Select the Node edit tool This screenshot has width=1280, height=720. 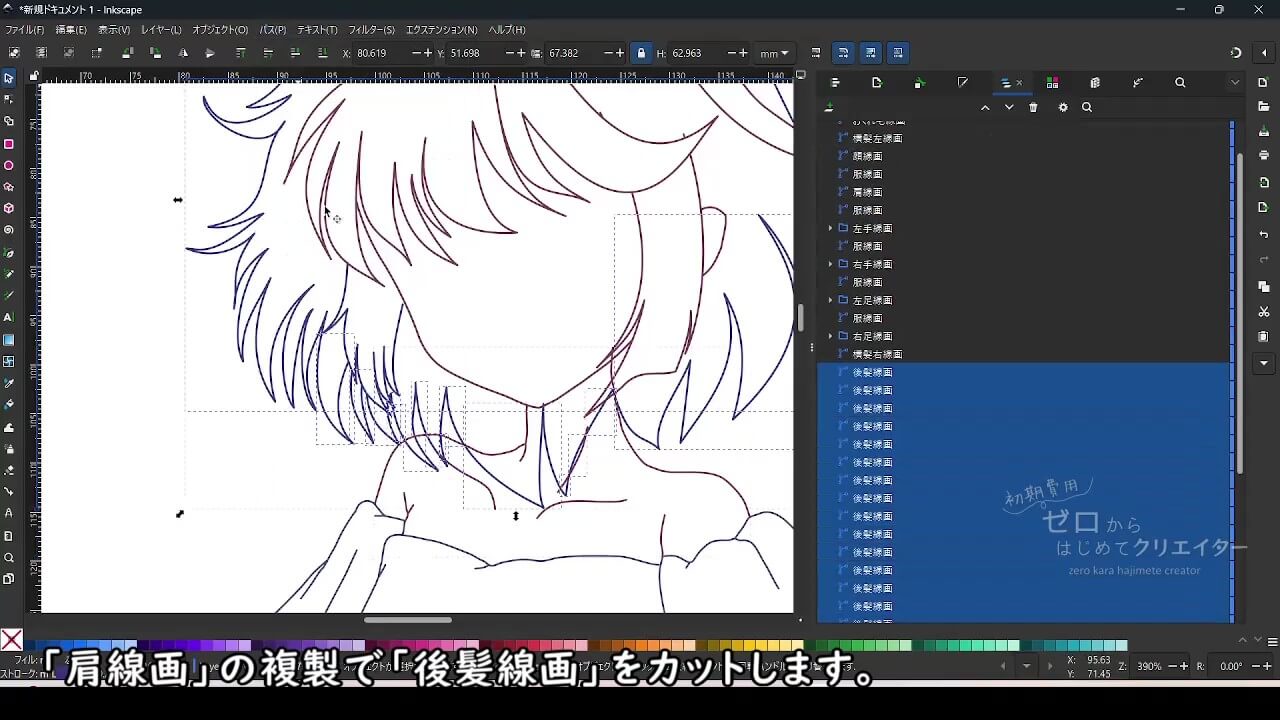[x=9, y=99]
